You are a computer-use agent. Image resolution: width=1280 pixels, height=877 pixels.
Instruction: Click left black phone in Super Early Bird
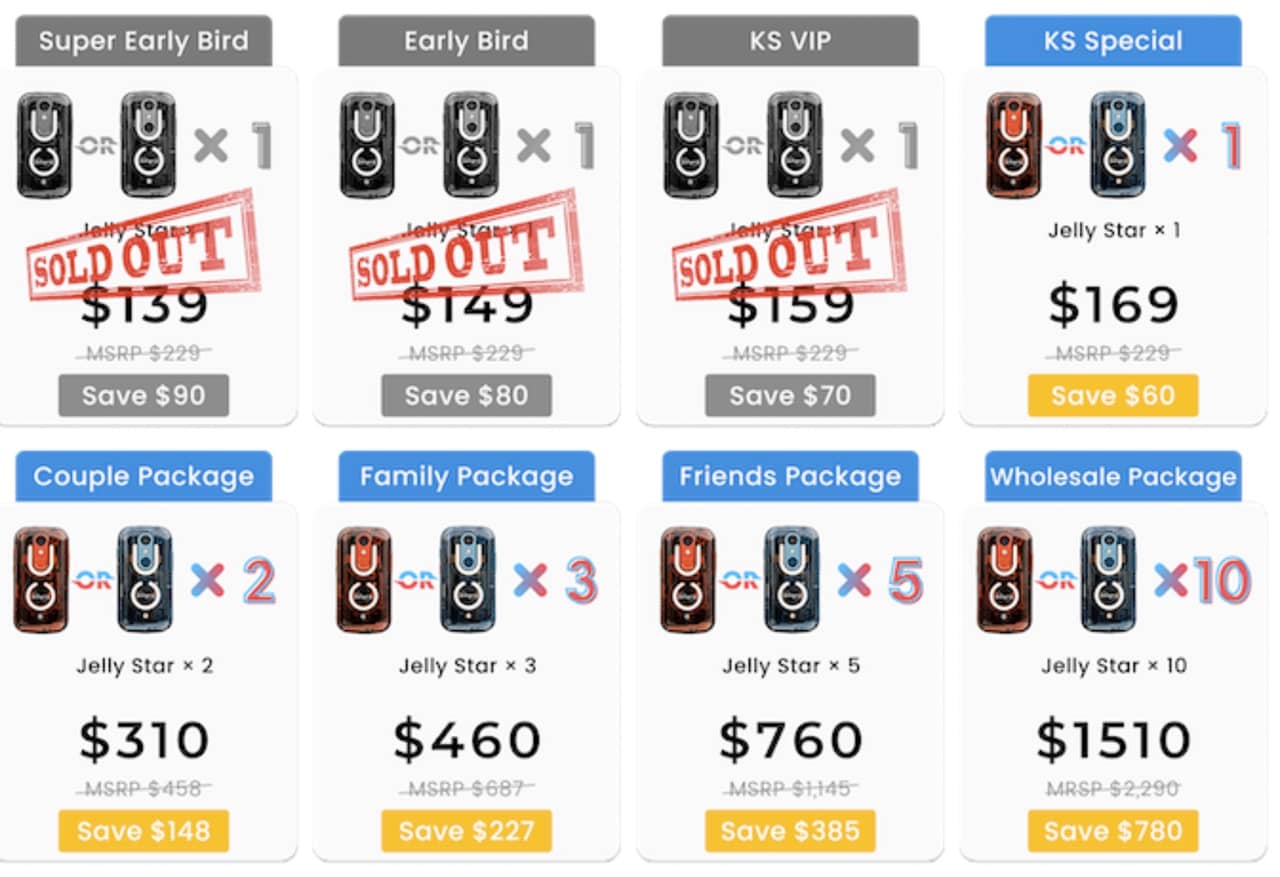tap(45, 146)
